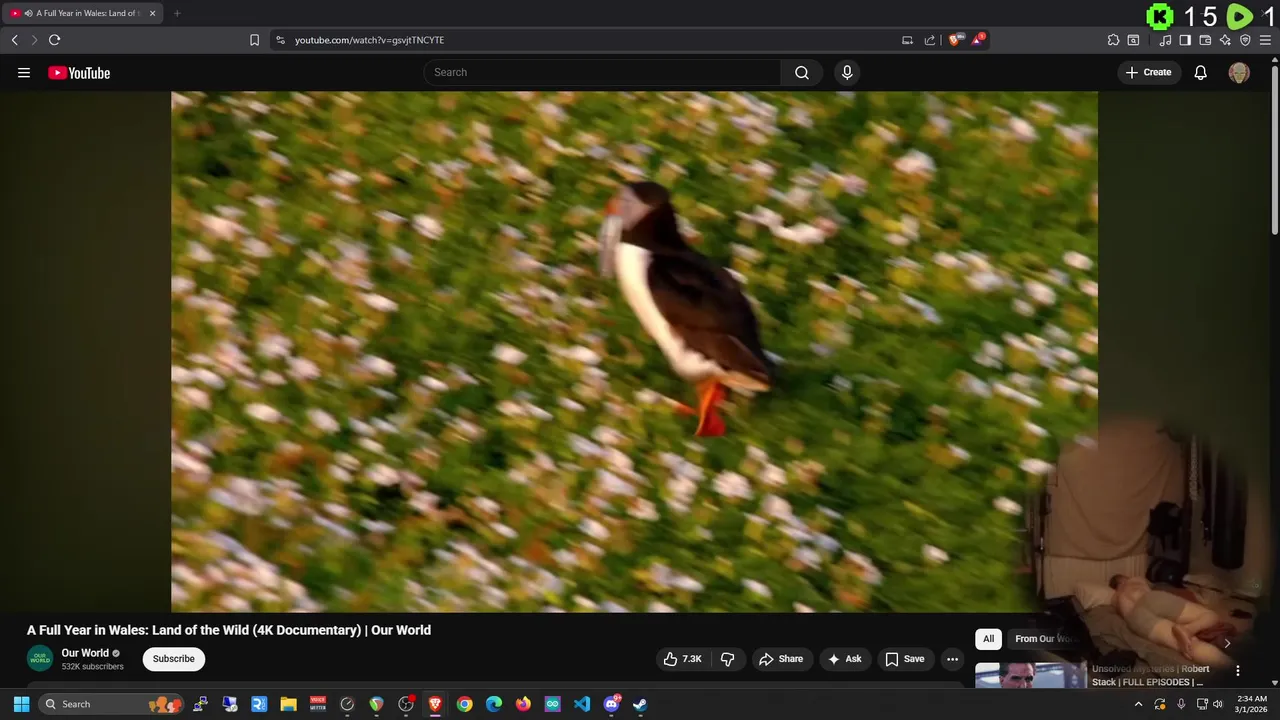Open the Windows Start menu
Image resolution: width=1280 pixels, height=720 pixels.
point(21,704)
